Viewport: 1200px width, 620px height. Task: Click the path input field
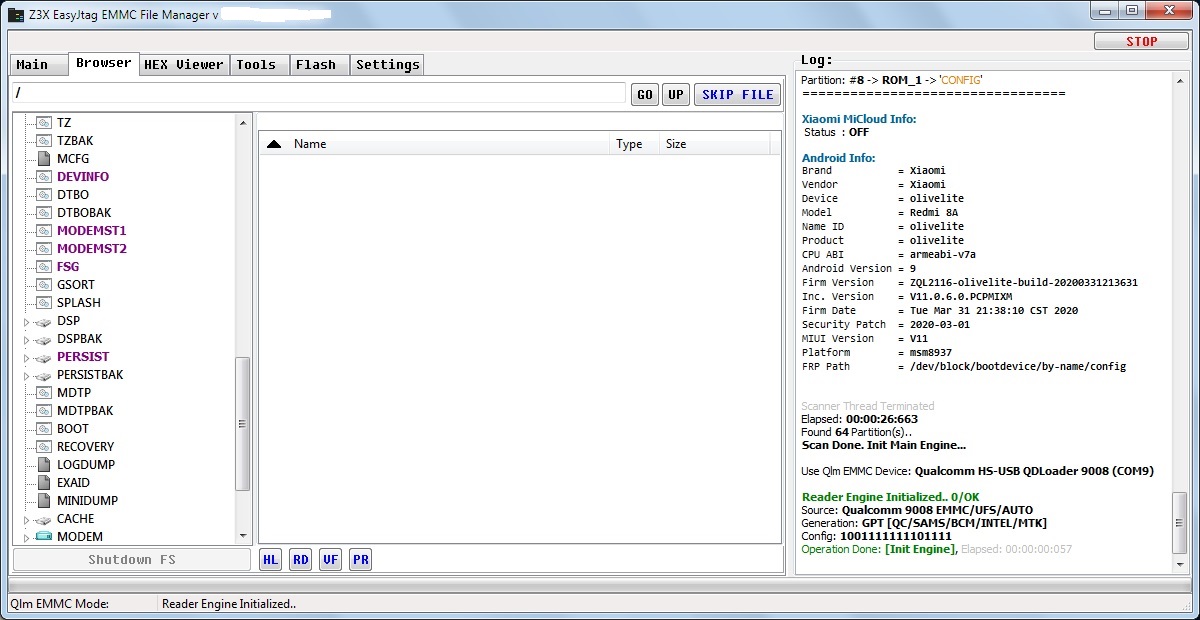pos(320,93)
